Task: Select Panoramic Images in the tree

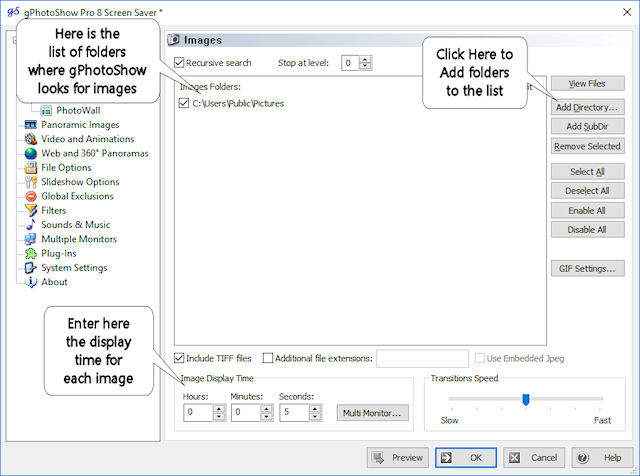Action: pos(80,125)
